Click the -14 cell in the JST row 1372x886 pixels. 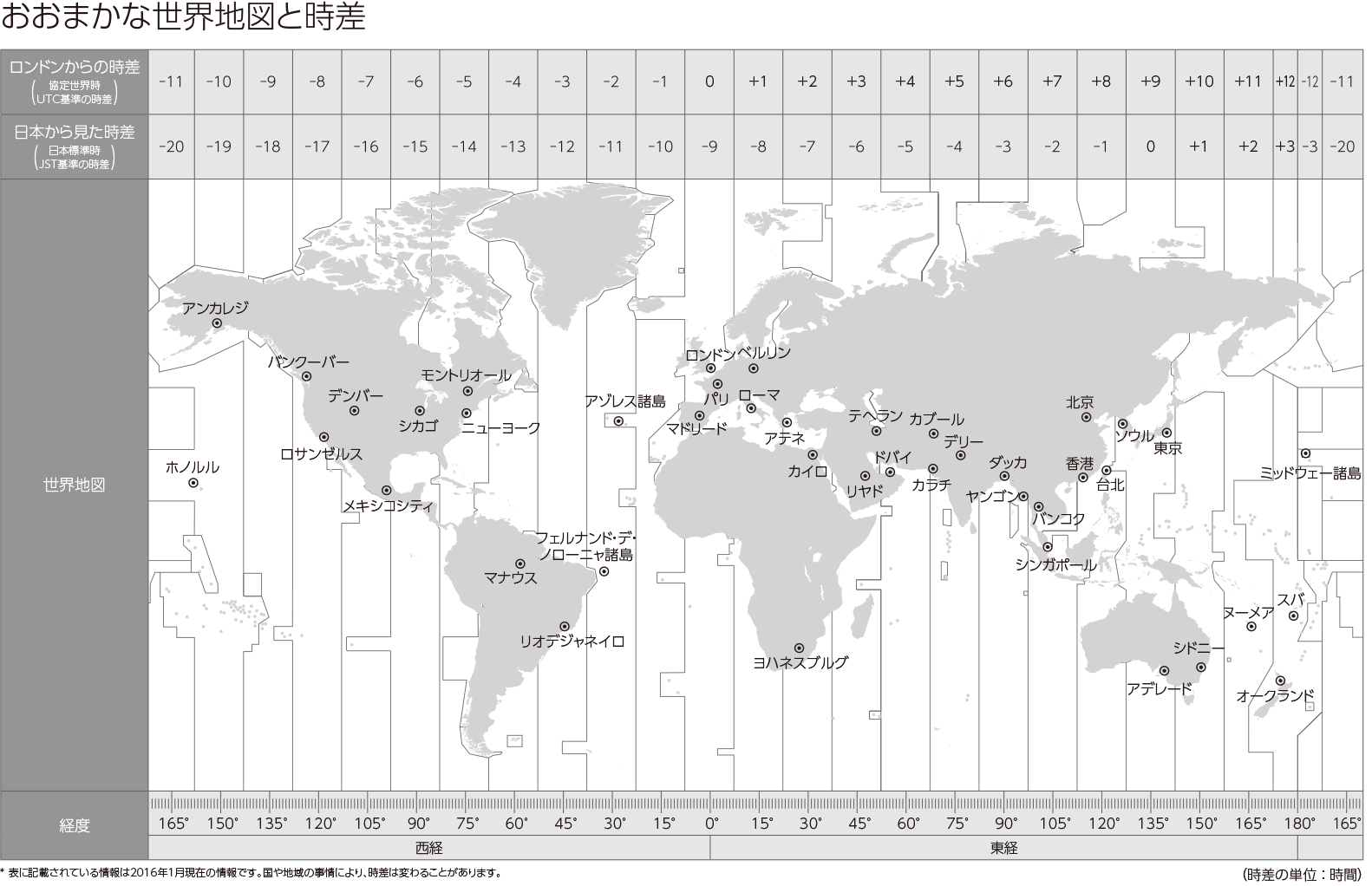[464, 147]
